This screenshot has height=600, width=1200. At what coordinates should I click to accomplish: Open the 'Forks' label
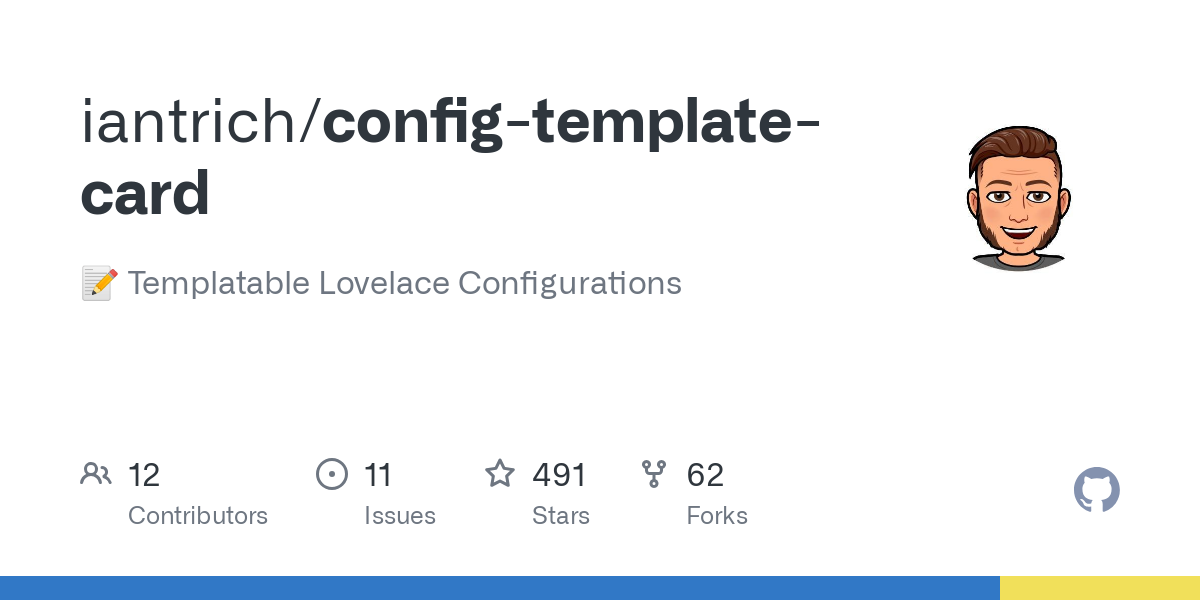tap(717, 516)
